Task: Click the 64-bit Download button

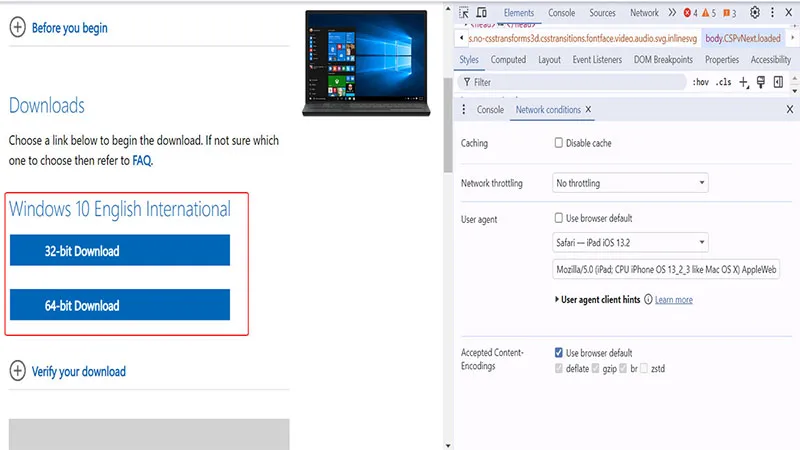Action: 120,305
